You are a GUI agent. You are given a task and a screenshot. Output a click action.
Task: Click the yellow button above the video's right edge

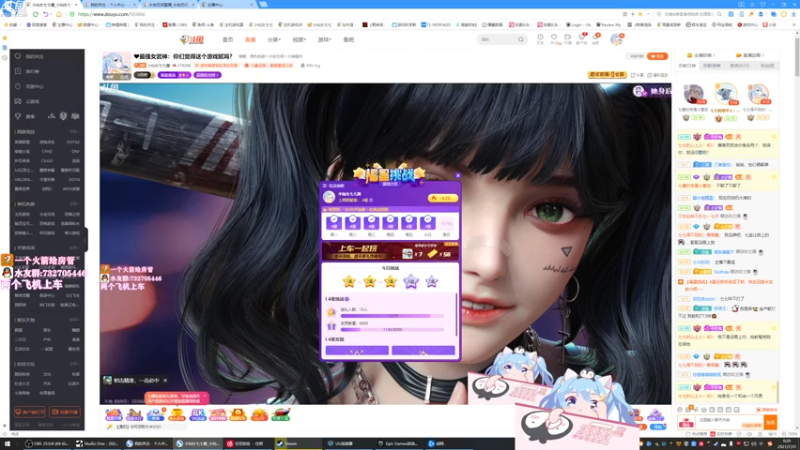(x=607, y=74)
